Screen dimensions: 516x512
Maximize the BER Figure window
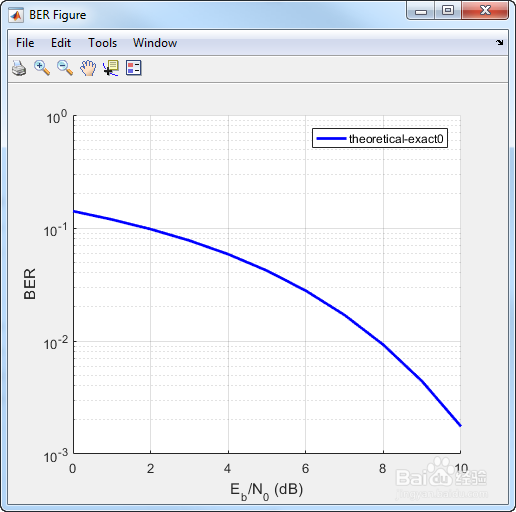click(x=448, y=11)
